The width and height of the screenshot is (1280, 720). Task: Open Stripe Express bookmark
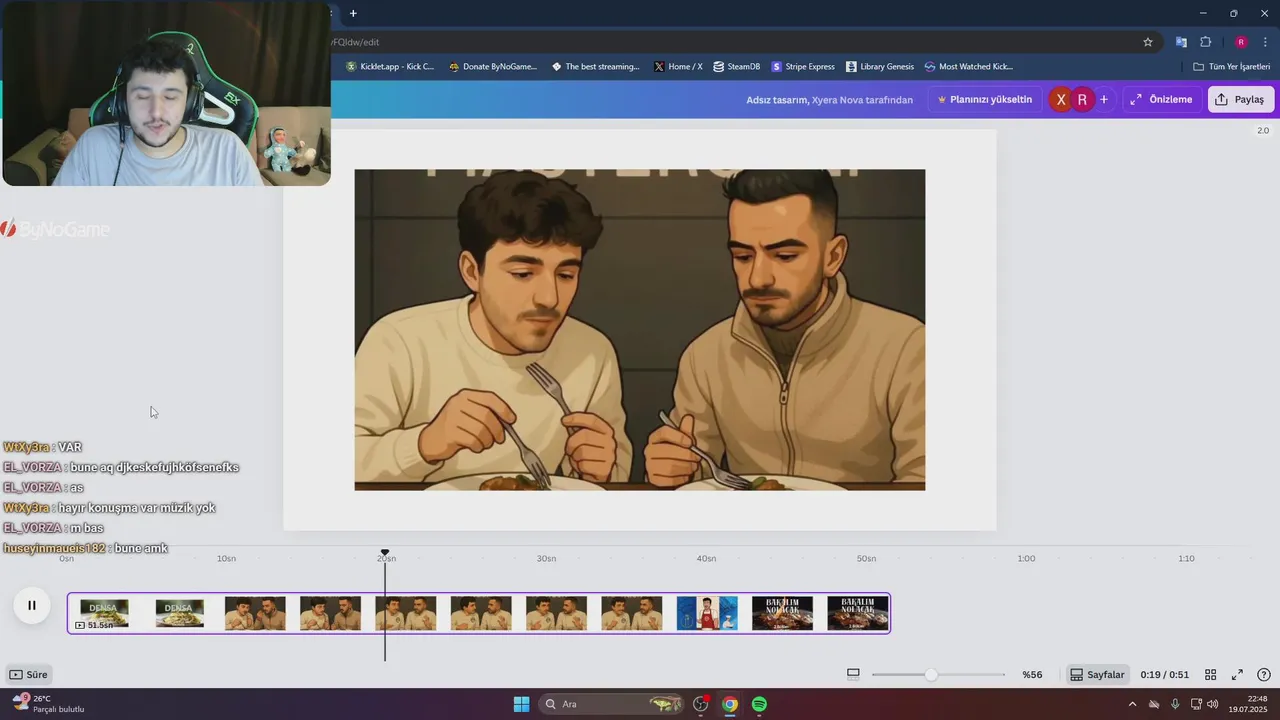pos(803,66)
